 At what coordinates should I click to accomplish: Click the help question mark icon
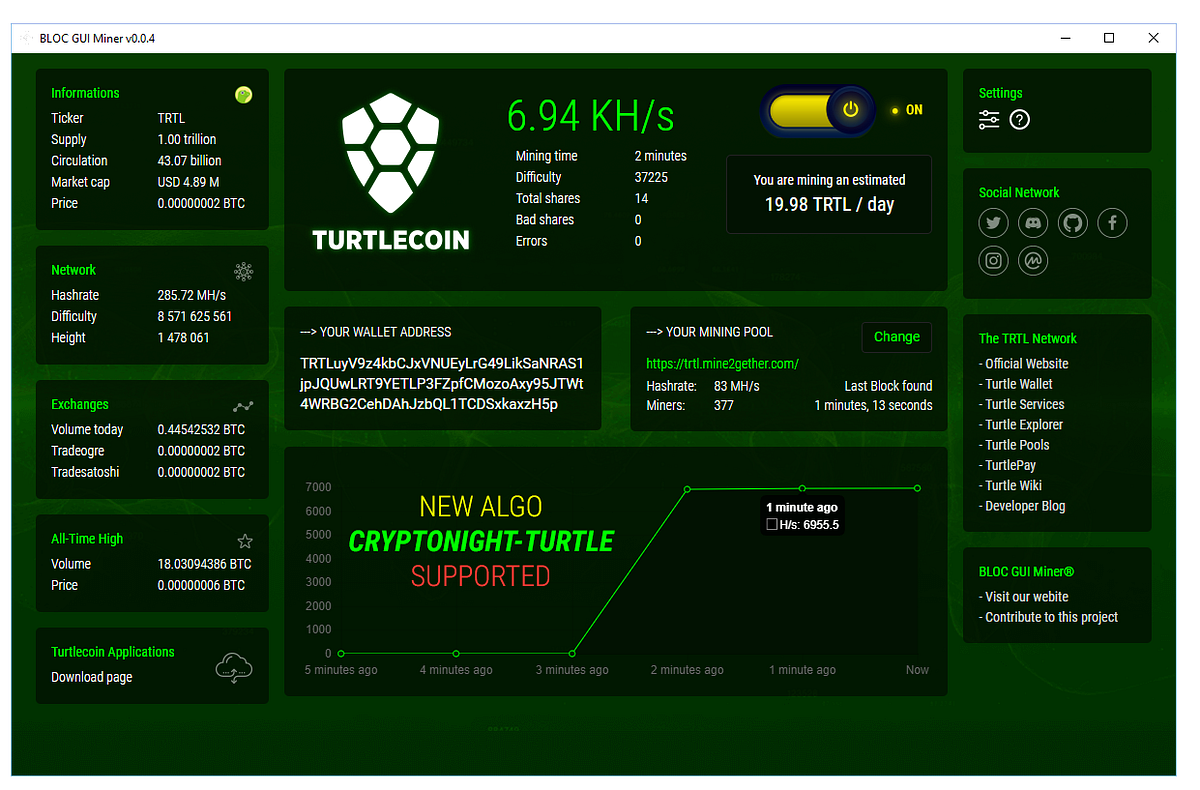click(x=1018, y=119)
